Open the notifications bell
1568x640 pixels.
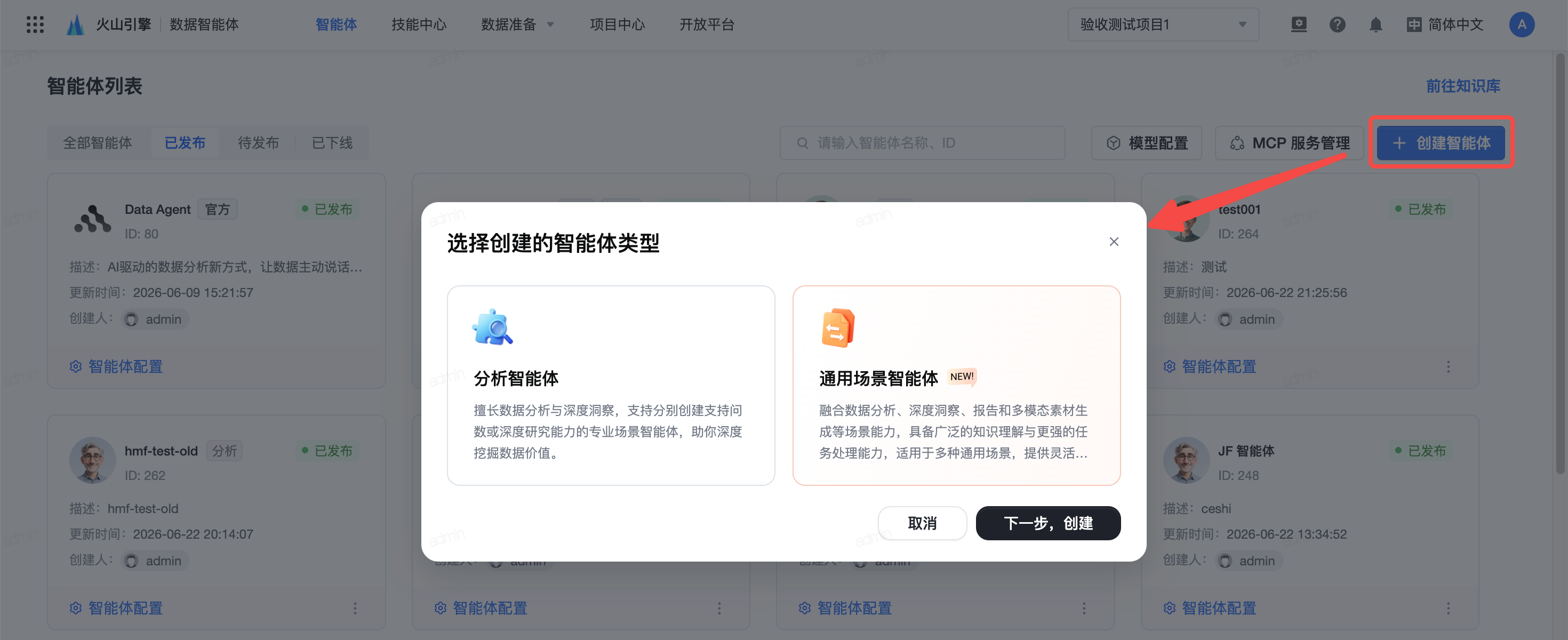tap(1375, 25)
